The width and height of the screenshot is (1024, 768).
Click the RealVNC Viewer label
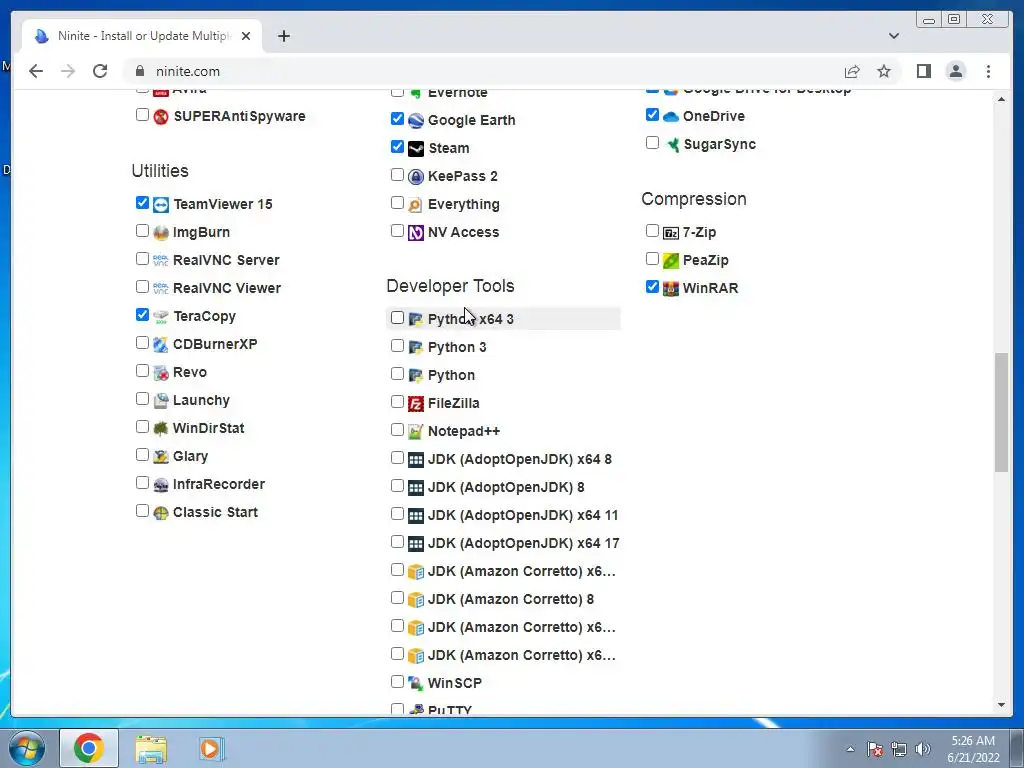coord(227,288)
